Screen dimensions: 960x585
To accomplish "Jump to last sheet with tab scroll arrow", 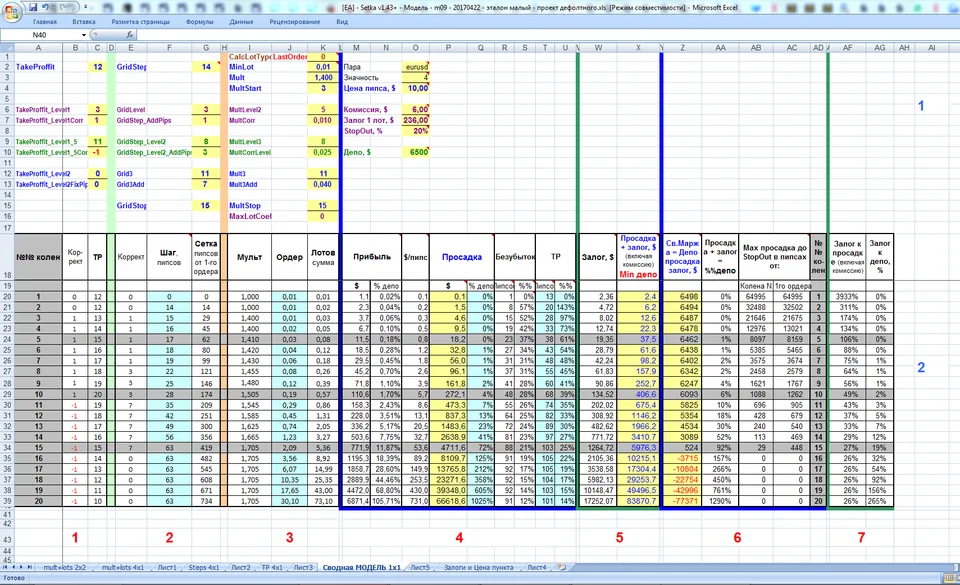I will [29, 567].
